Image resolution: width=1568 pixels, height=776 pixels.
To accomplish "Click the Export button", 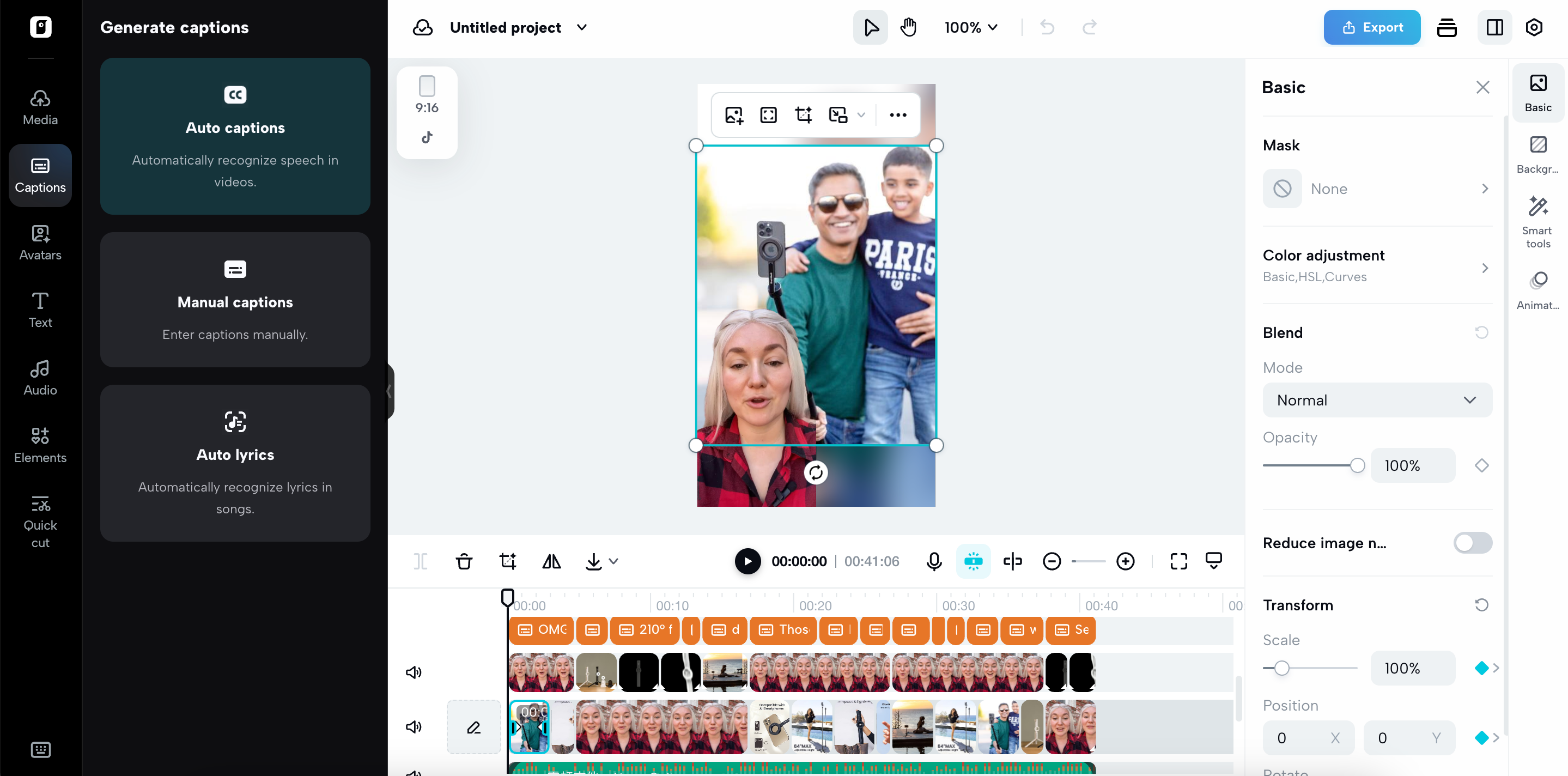I will pos(1371,27).
